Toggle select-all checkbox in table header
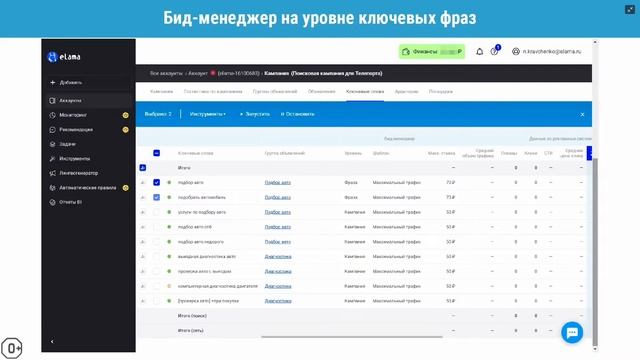 [156, 153]
